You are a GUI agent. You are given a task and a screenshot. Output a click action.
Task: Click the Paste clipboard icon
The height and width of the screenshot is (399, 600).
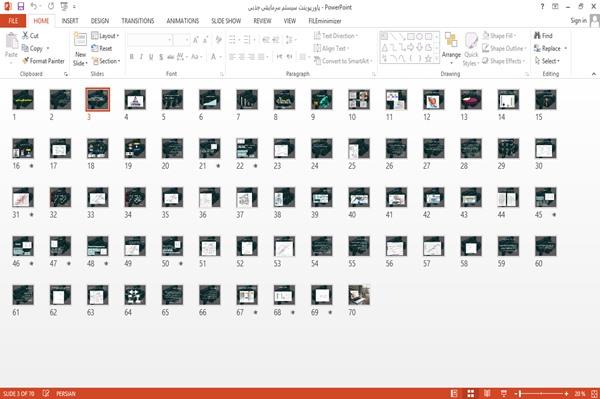(x=11, y=41)
